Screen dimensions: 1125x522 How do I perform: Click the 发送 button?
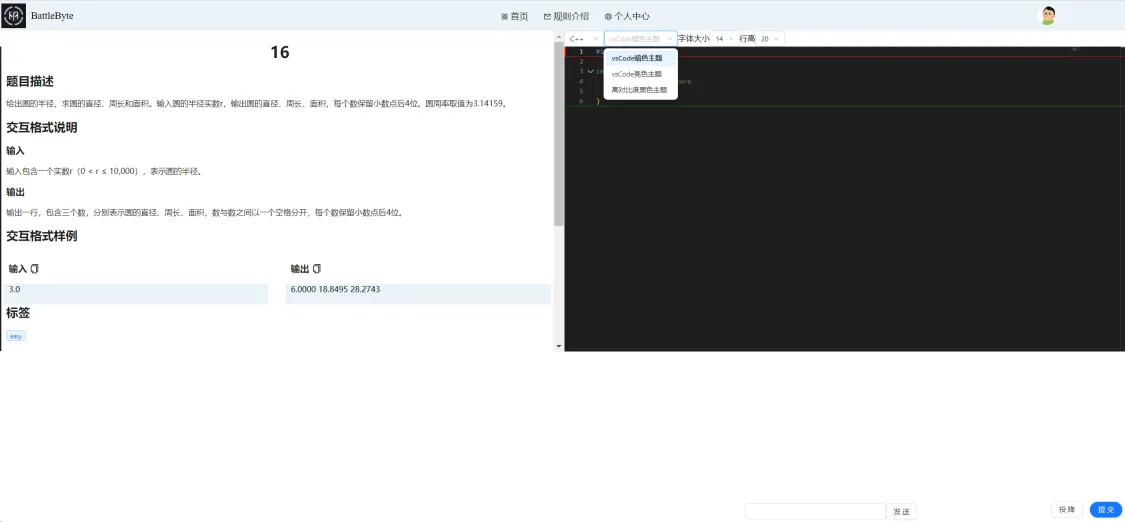901,511
